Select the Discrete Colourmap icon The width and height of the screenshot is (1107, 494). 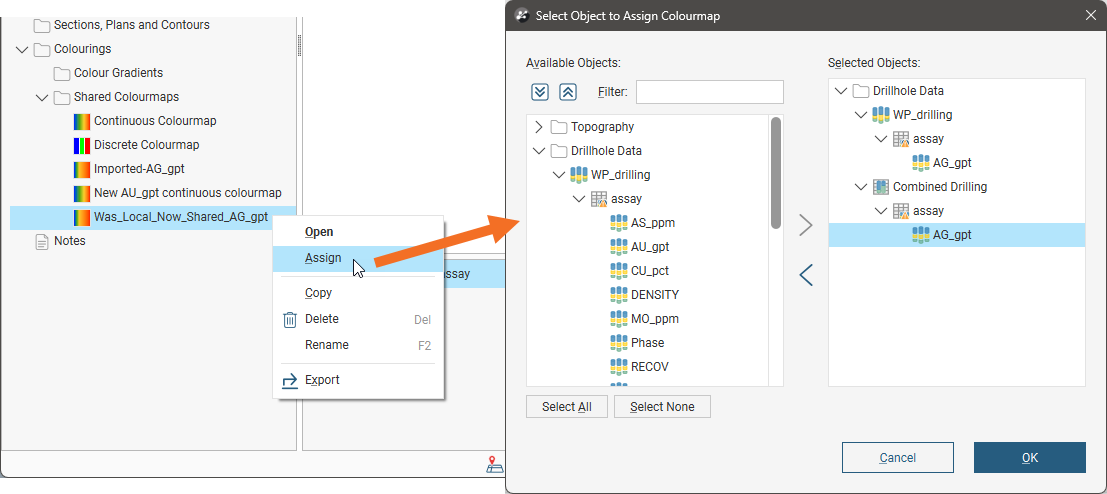tap(82, 145)
